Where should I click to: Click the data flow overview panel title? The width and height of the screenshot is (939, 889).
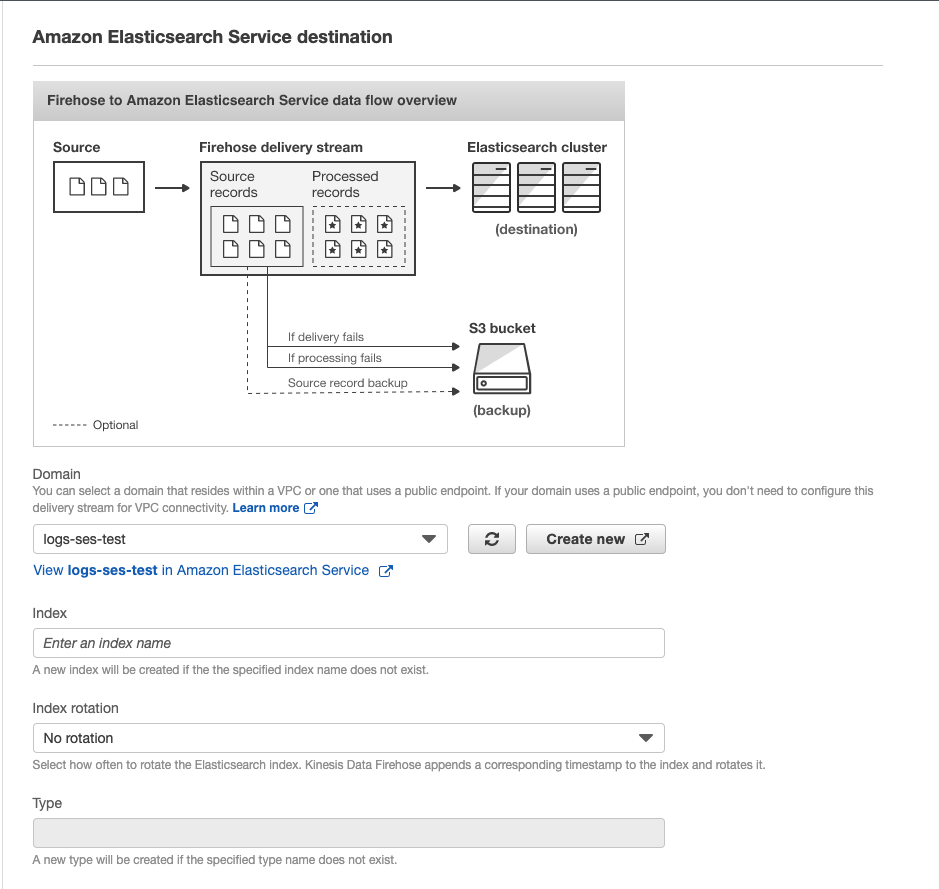pyautogui.click(x=252, y=100)
